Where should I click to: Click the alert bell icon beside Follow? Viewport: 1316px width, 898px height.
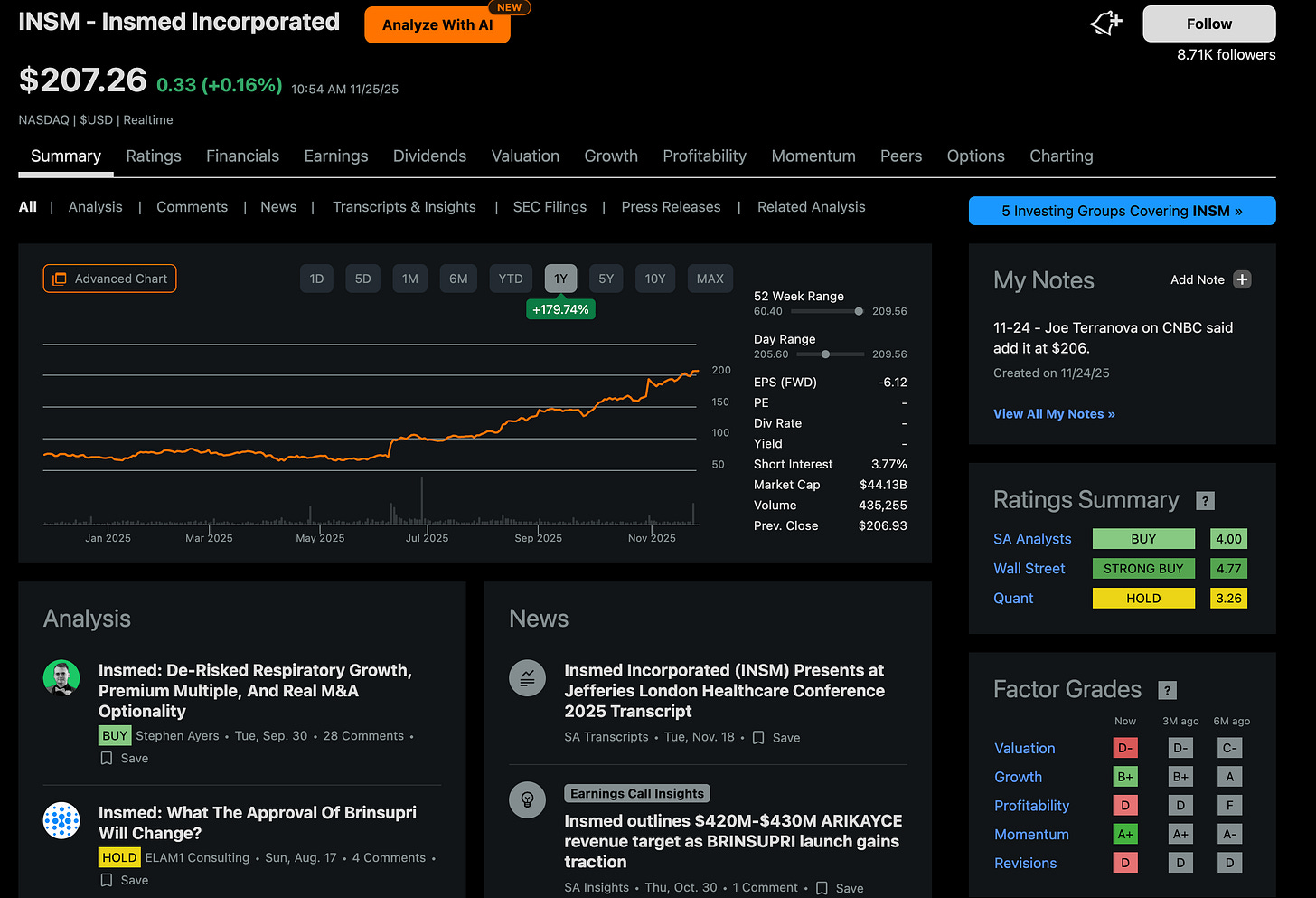click(x=1106, y=24)
